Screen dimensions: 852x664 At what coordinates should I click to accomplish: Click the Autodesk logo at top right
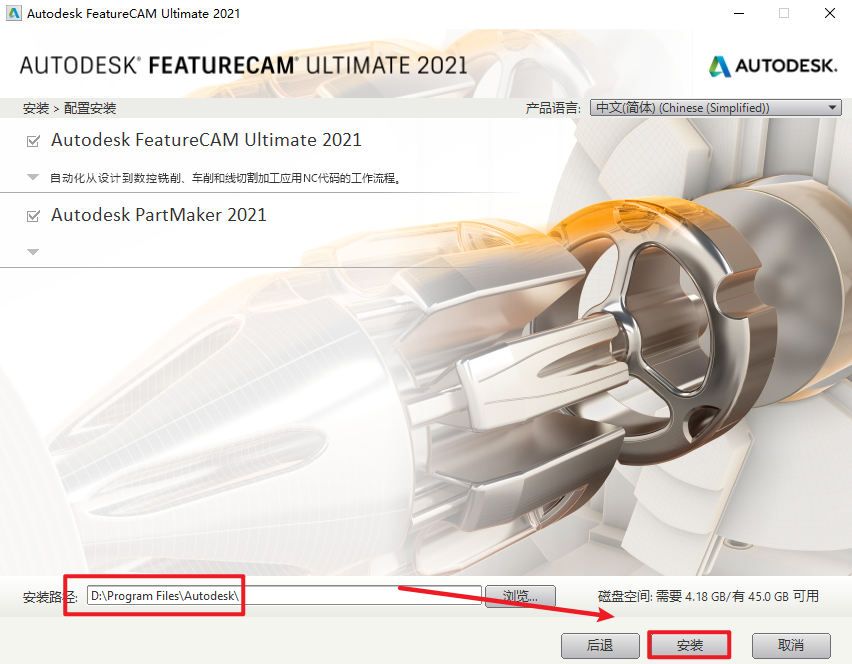pyautogui.click(x=773, y=66)
